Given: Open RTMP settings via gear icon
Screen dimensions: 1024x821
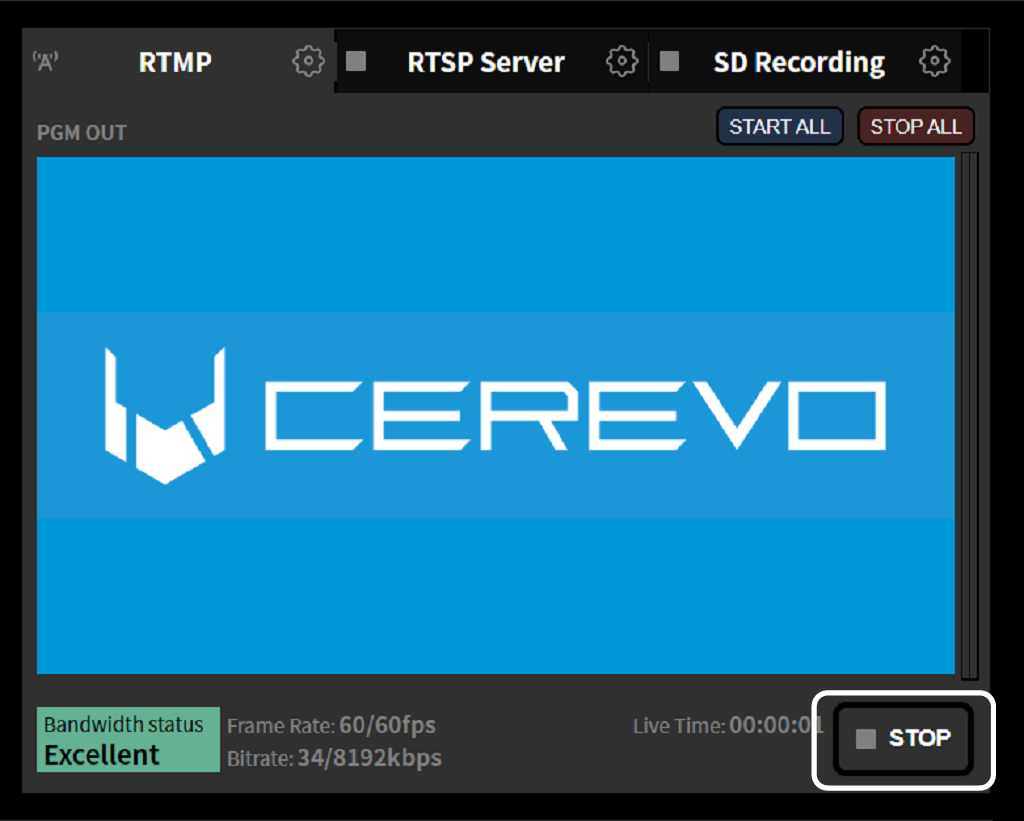Looking at the screenshot, I should point(308,62).
